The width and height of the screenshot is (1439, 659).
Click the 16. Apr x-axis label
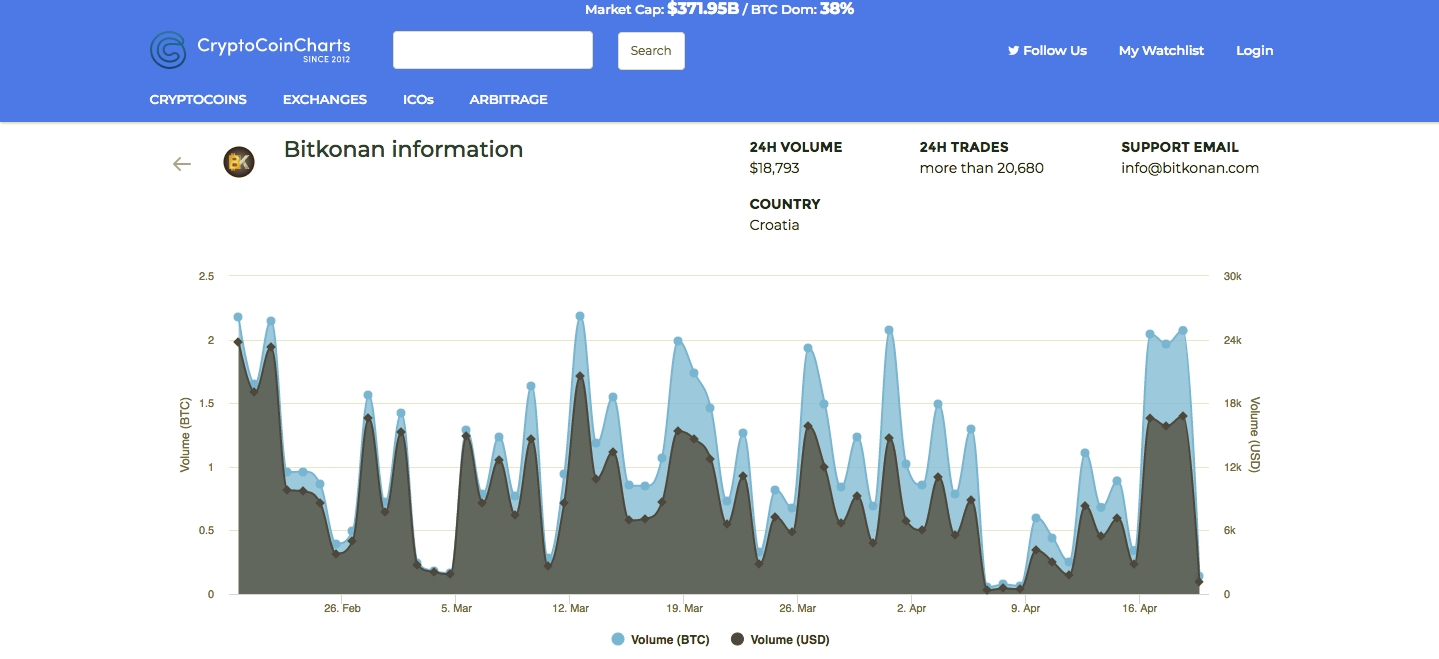[1140, 607]
